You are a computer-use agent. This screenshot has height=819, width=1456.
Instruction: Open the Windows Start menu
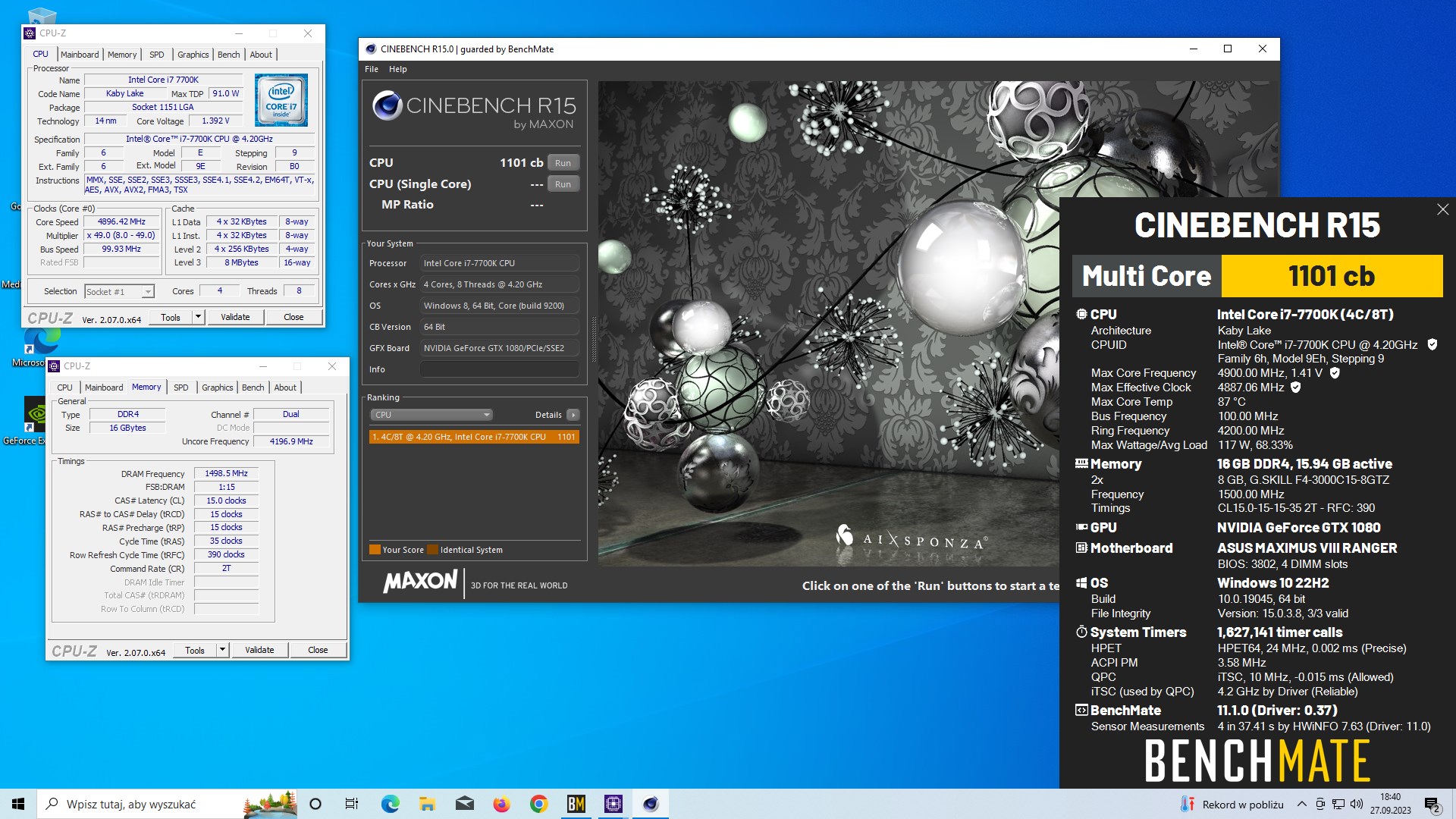[18, 804]
